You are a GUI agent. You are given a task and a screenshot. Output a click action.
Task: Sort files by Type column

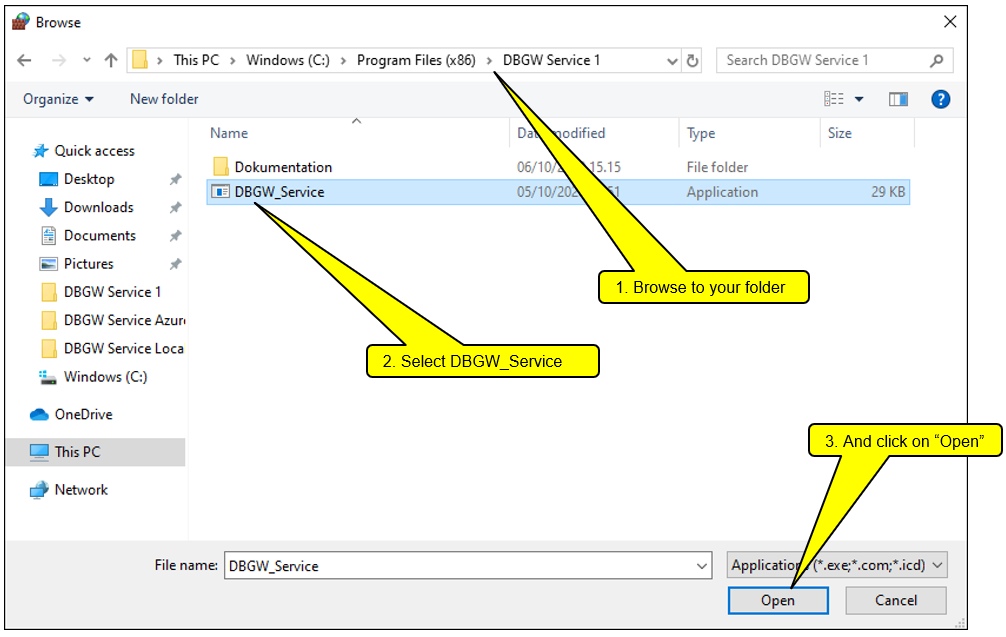point(701,133)
